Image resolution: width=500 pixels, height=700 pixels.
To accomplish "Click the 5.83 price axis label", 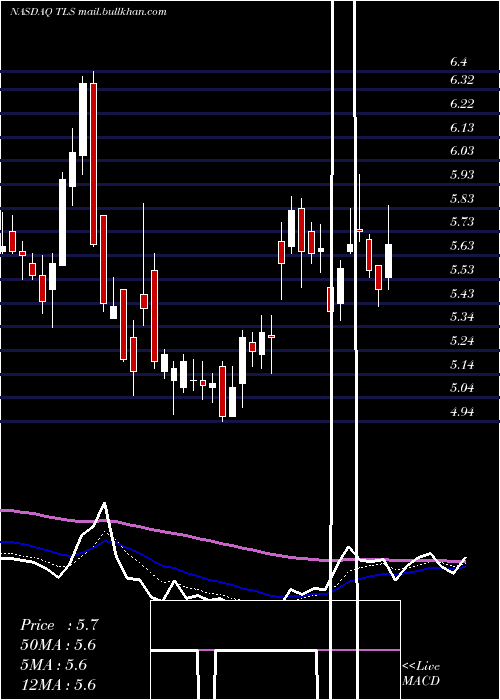I will [x=462, y=198].
